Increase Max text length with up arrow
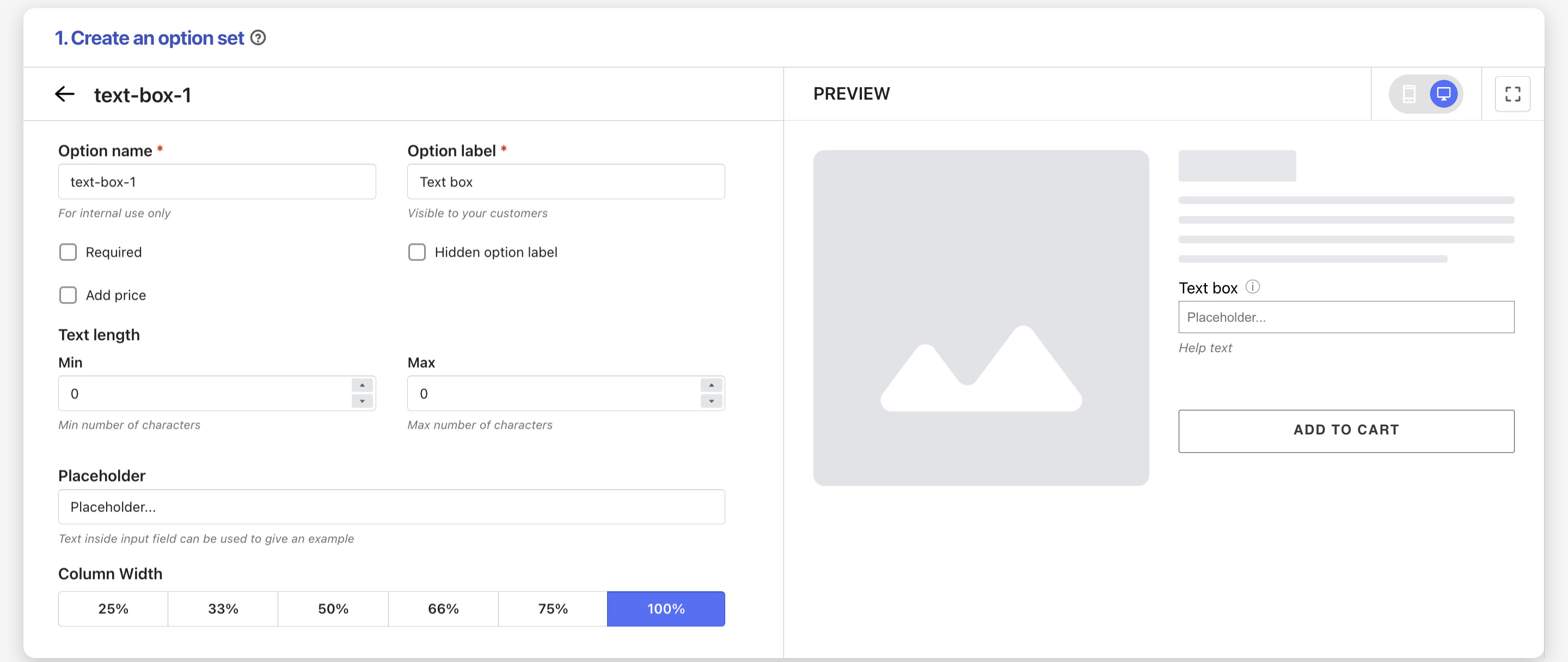Viewport: 1568px width, 662px height. pos(711,385)
